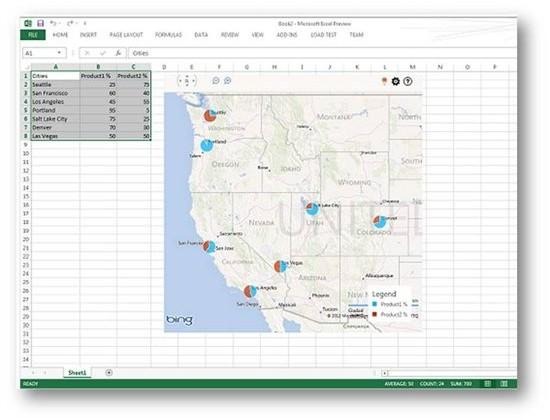Open the Bing Maps settings gear
Screen dimensions: 550x420
[395, 81]
